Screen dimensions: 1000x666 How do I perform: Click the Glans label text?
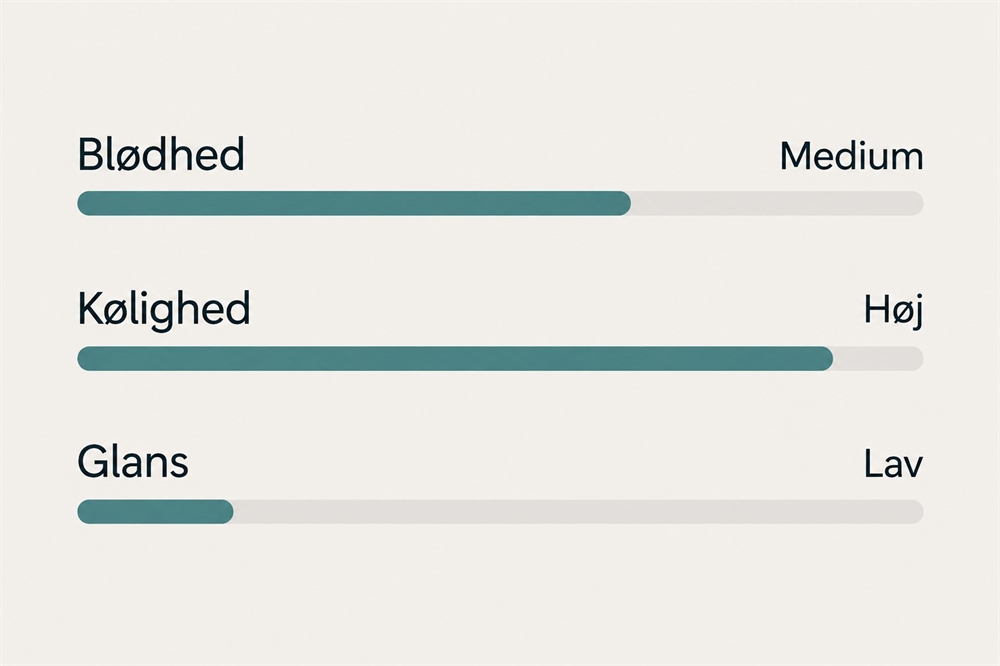click(x=133, y=461)
